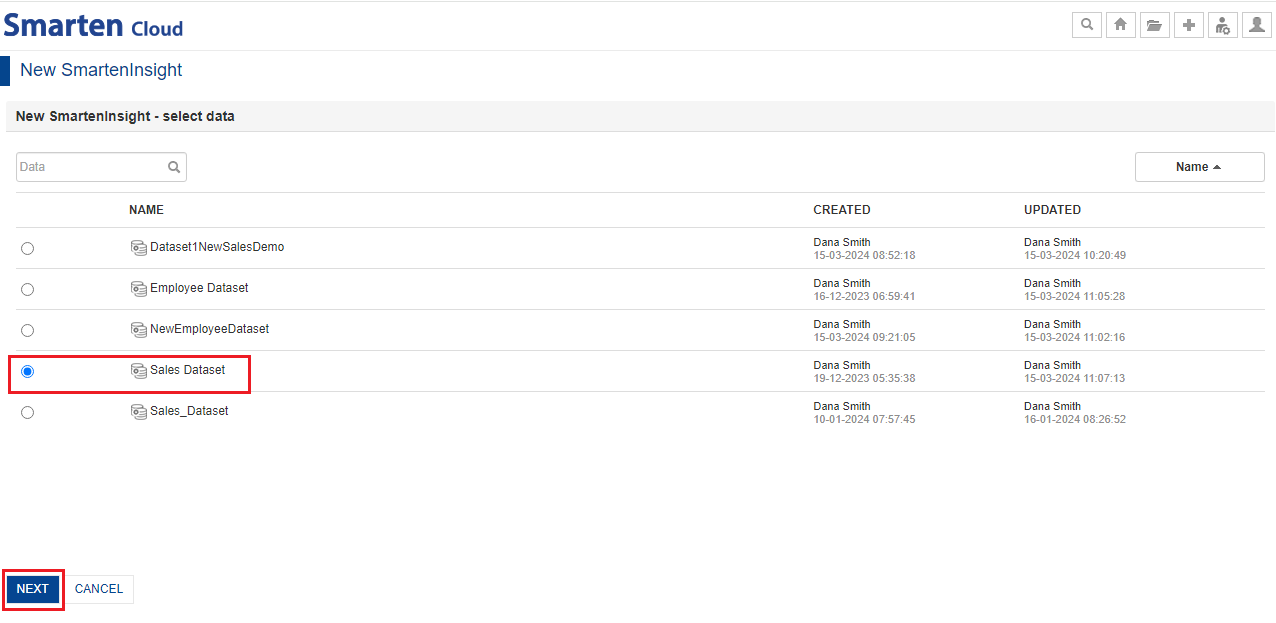Select the Employee Dataset radio button
Screen dimensions: 1276x623
pos(27,289)
